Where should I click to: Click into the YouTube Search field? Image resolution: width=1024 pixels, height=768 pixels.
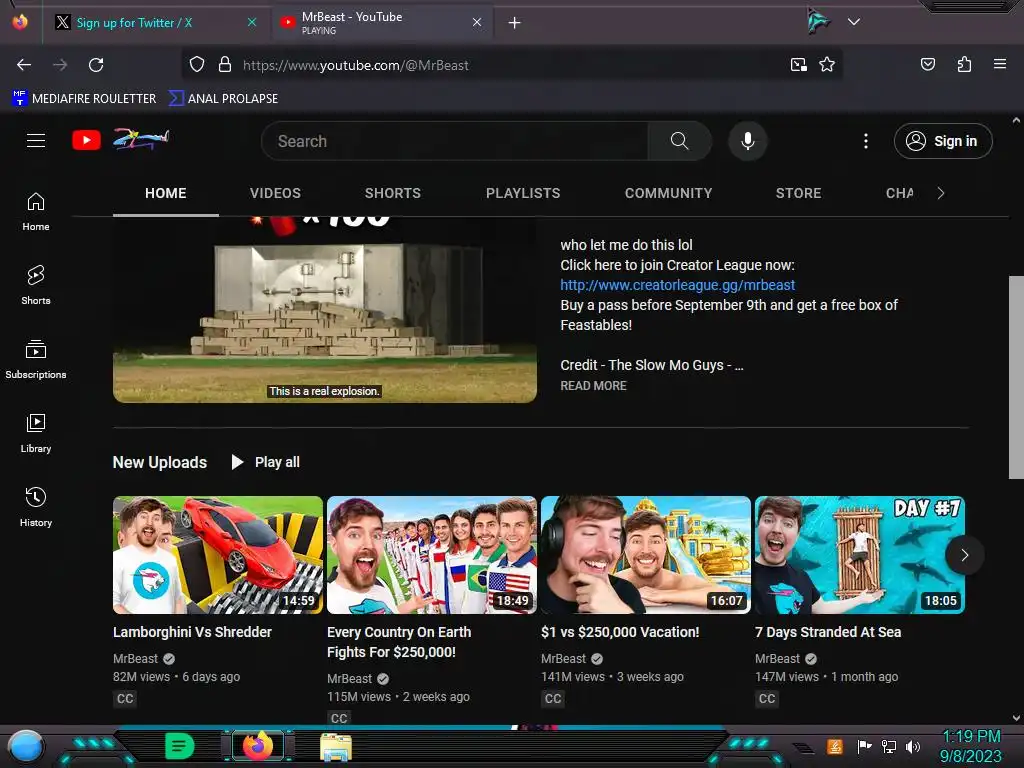(455, 141)
